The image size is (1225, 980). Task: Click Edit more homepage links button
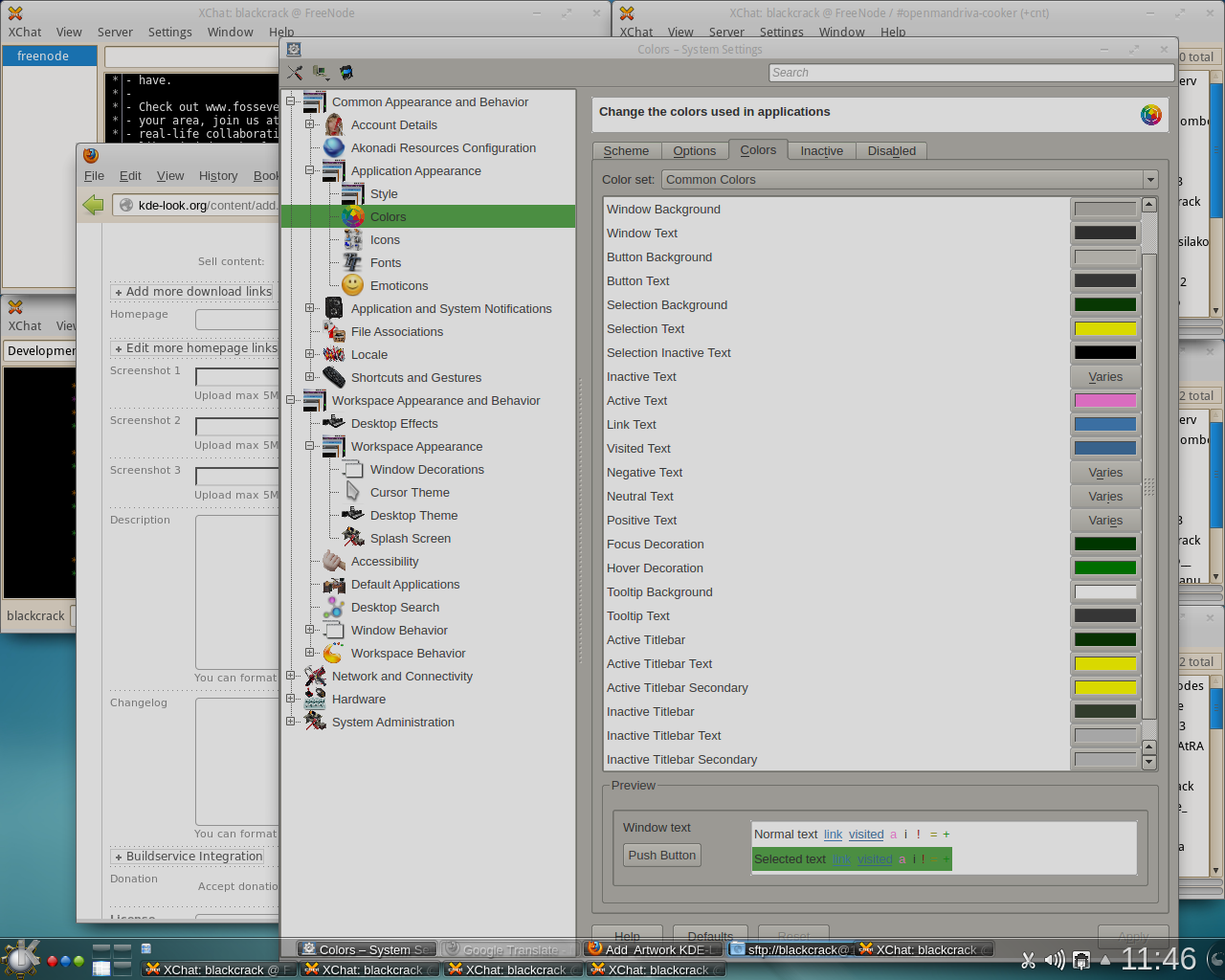tap(195, 347)
